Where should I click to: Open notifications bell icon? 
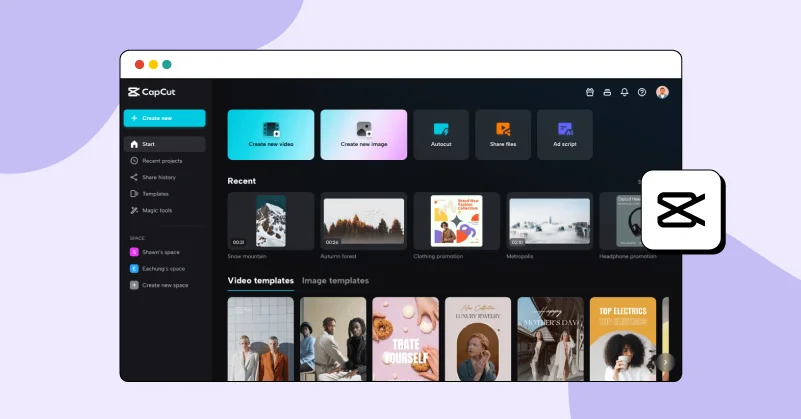(x=624, y=92)
